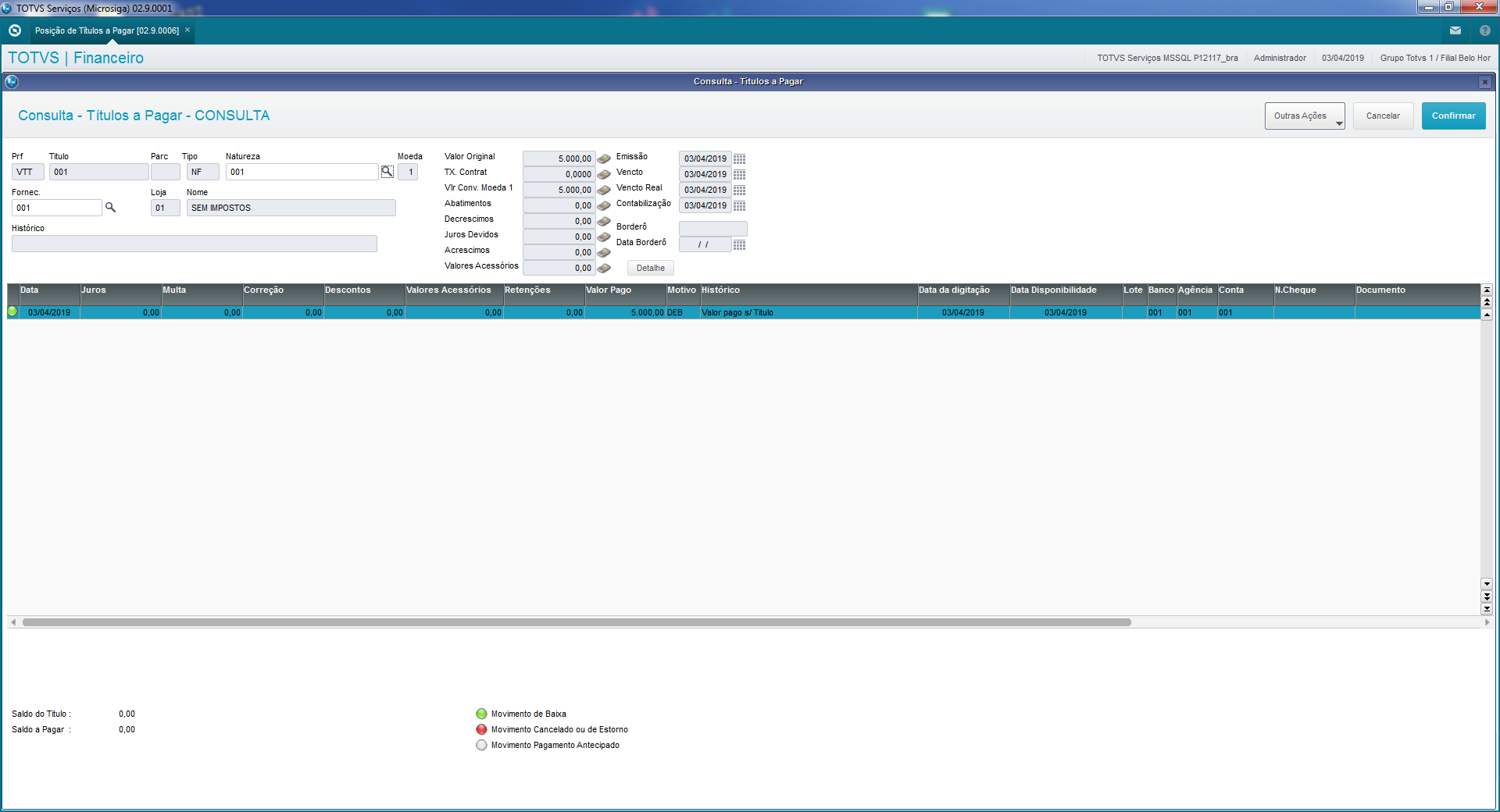Focus the Borderô input field
The height and width of the screenshot is (812, 1500).
point(713,229)
